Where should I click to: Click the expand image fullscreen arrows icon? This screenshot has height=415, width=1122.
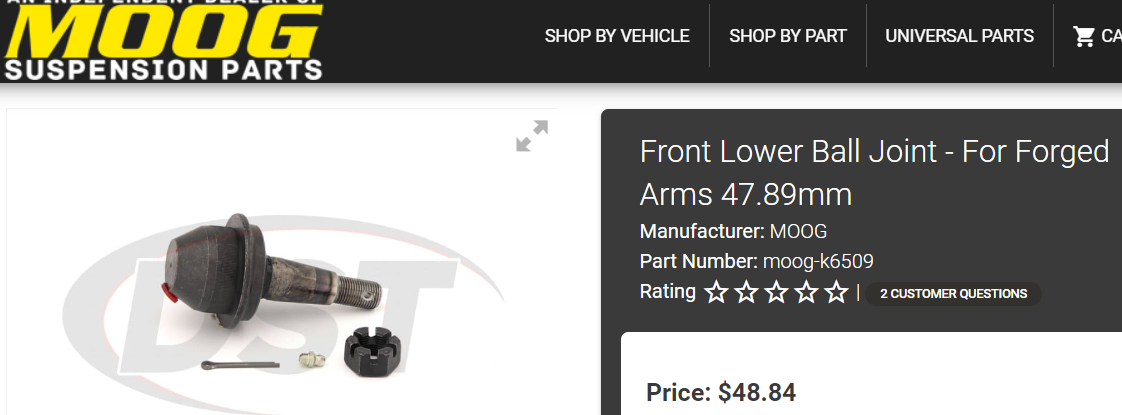[532, 136]
